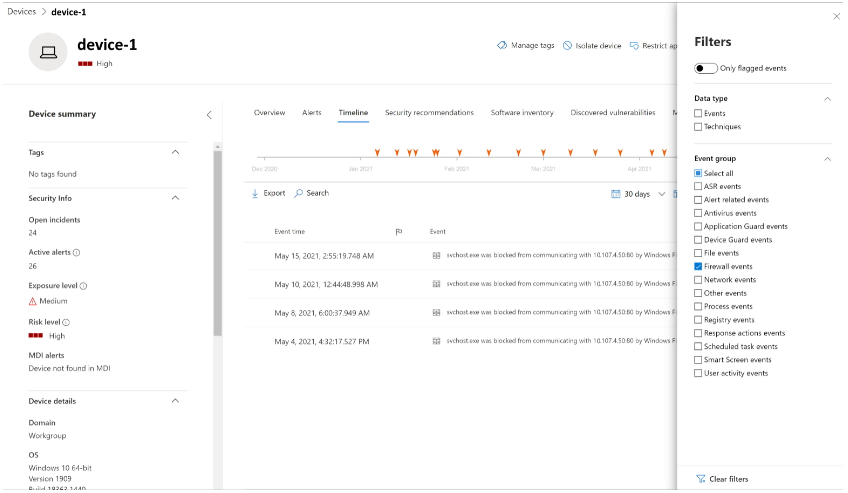The height and width of the screenshot is (493, 848).
Task: Click the Device summary scrollbar
Action: click(217, 243)
